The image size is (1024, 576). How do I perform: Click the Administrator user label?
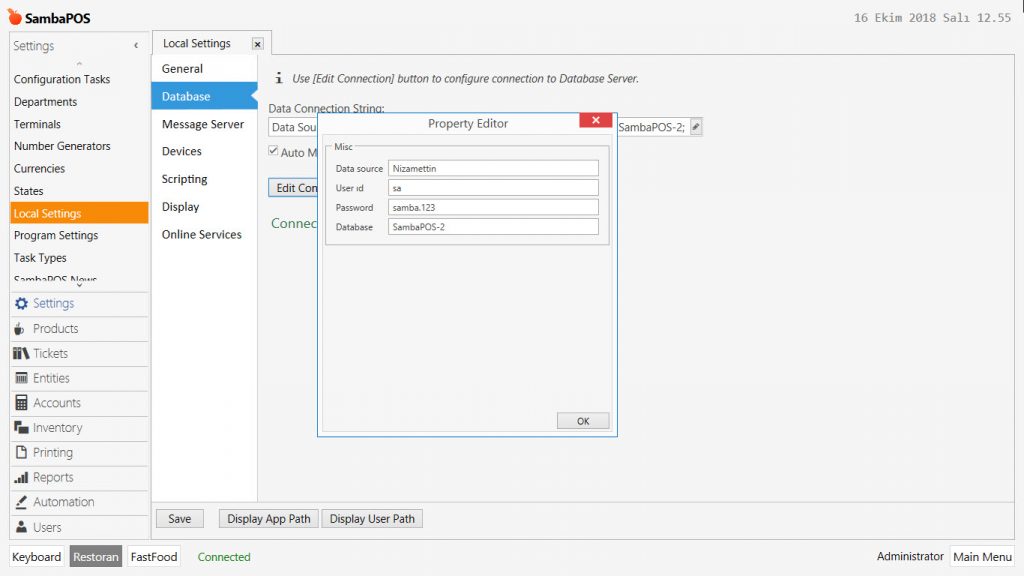pos(910,556)
